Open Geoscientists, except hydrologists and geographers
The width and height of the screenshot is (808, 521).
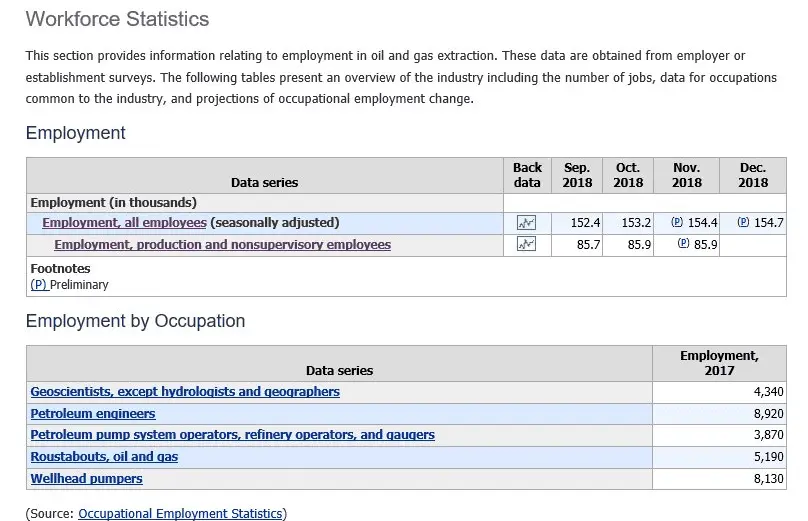185,392
